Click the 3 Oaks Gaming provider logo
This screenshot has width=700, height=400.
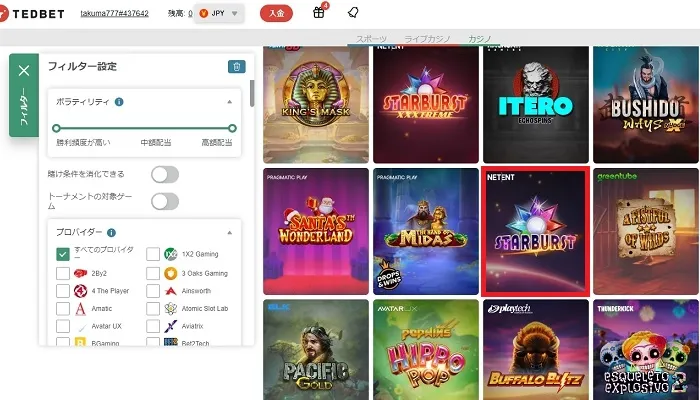coord(171,273)
